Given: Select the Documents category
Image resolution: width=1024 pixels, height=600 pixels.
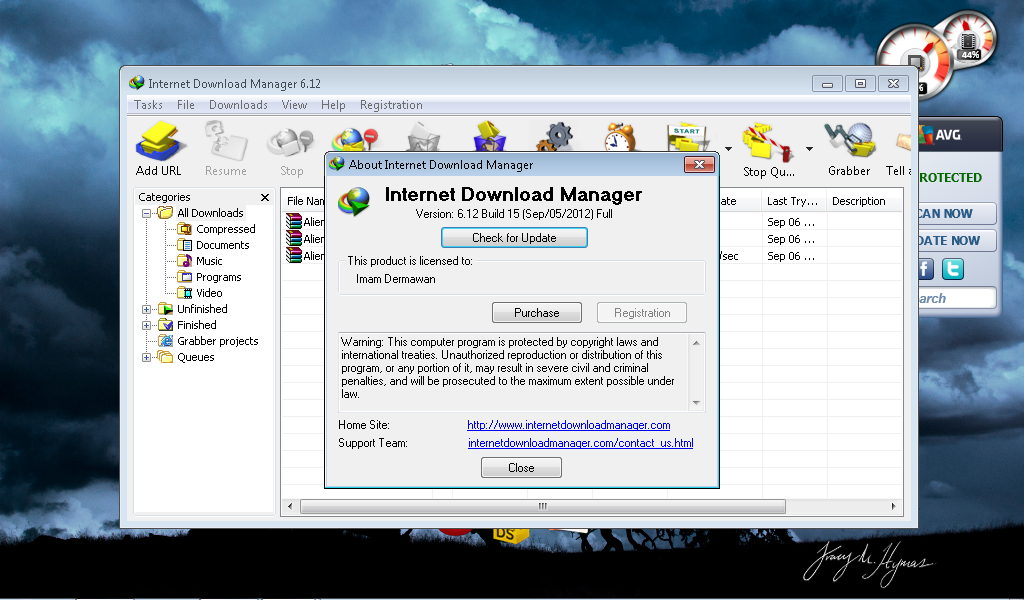Looking at the screenshot, I should point(222,245).
